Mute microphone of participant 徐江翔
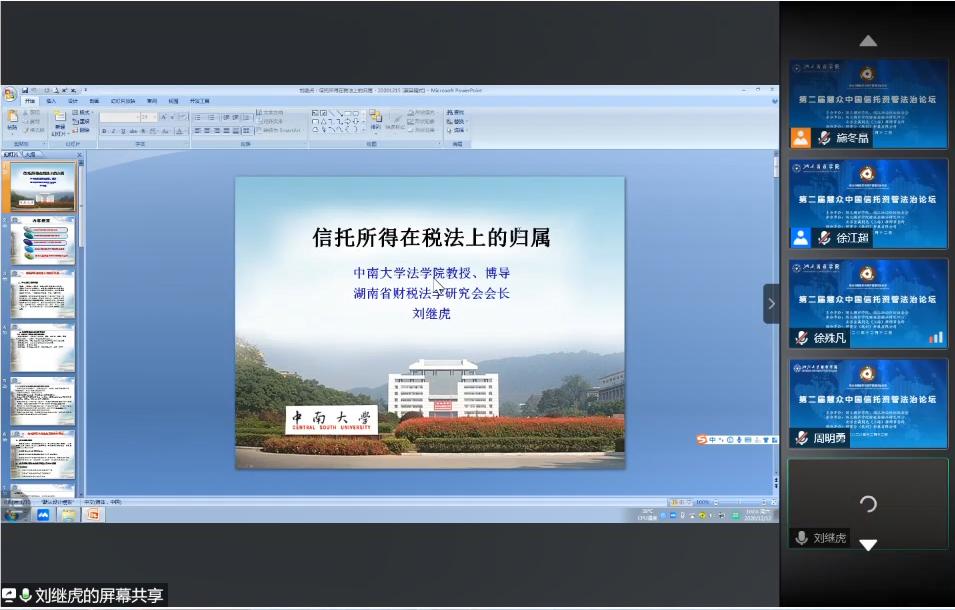The image size is (955, 610). tap(823, 237)
